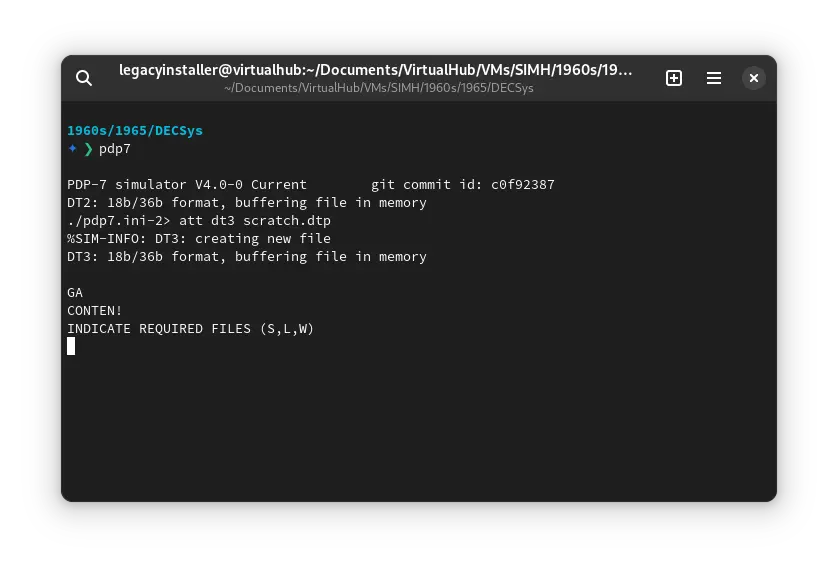This screenshot has height=569, width=838.
Task: Click the blue star prompt symbol
Action: click(x=72, y=149)
